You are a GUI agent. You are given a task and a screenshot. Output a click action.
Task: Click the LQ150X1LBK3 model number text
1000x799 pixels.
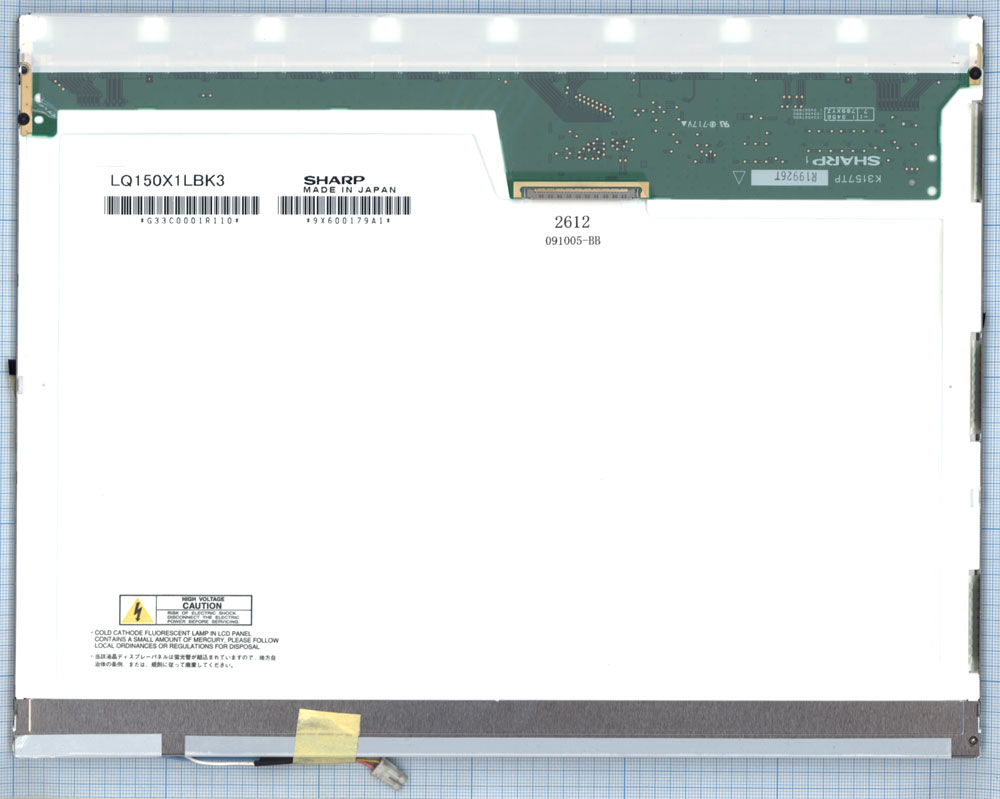[x=167, y=180]
